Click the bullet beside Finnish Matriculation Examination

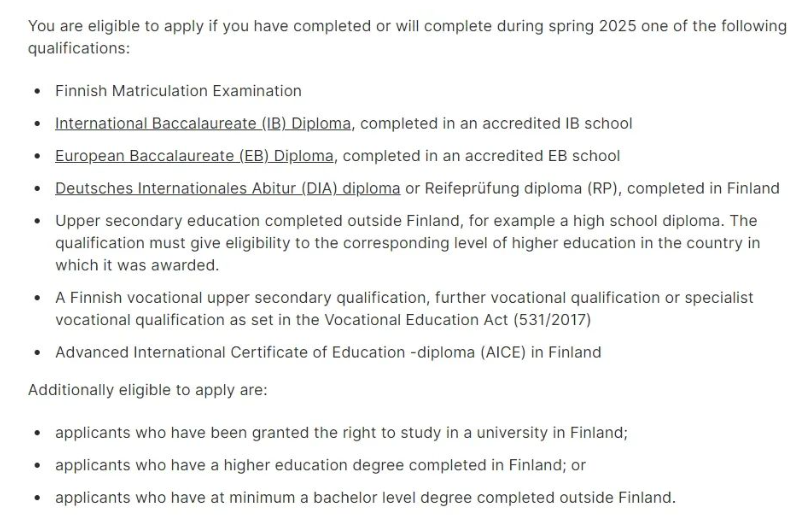[37, 91]
